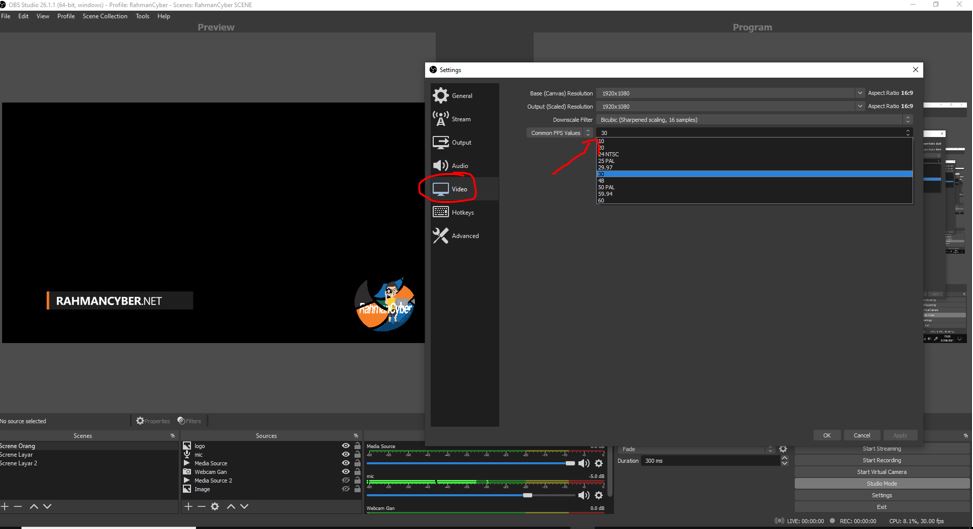This screenshot has width=973, height=529.
Task: Open the Profile menu
Action: pyautogui.click(x=66, y=16)
